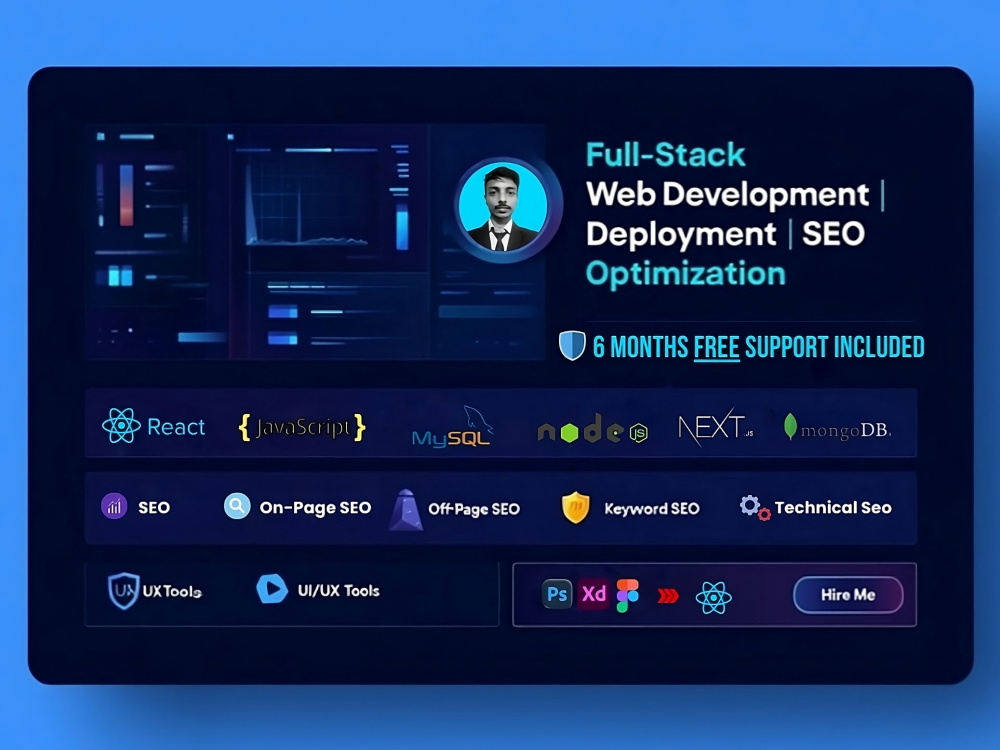The image size is (1000, 750).
Task: Click the underlined FREE word
Action: tap(716, 348)
